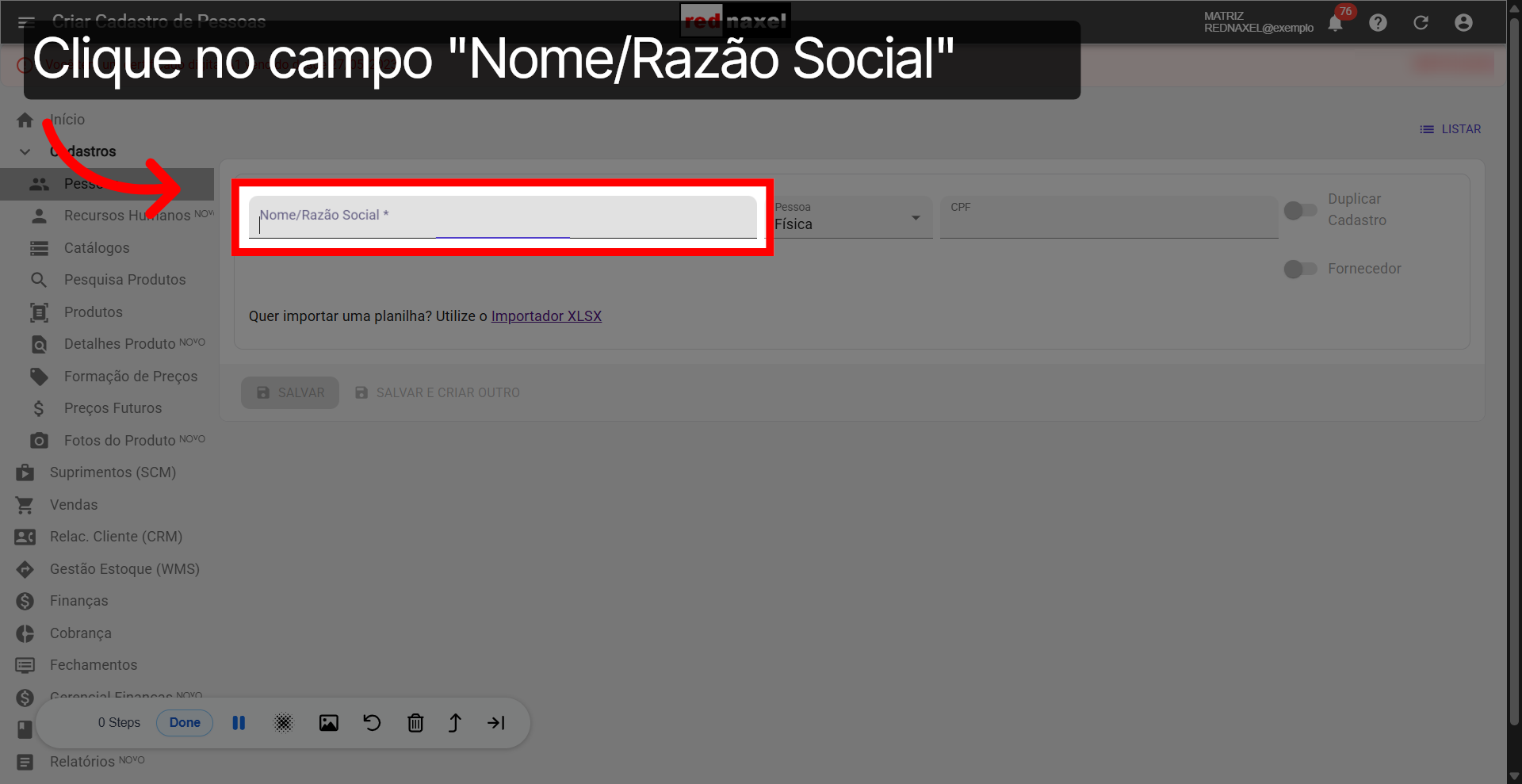The width and height of the screenshot is (1522, 784).
Task: Click the skip-to-end arrow icon
Action: (495, 722)
